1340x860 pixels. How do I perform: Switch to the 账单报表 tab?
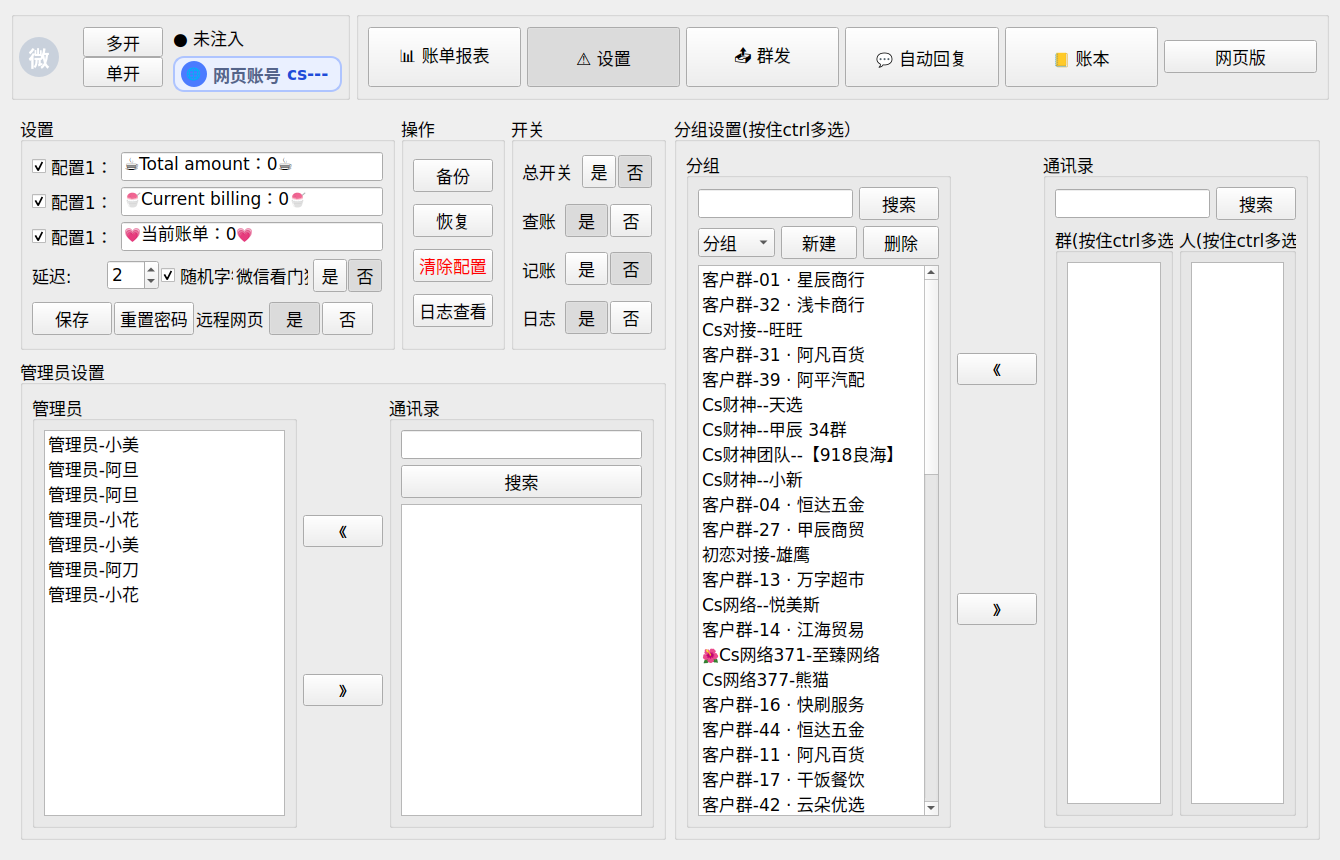[x=444, y=57]
